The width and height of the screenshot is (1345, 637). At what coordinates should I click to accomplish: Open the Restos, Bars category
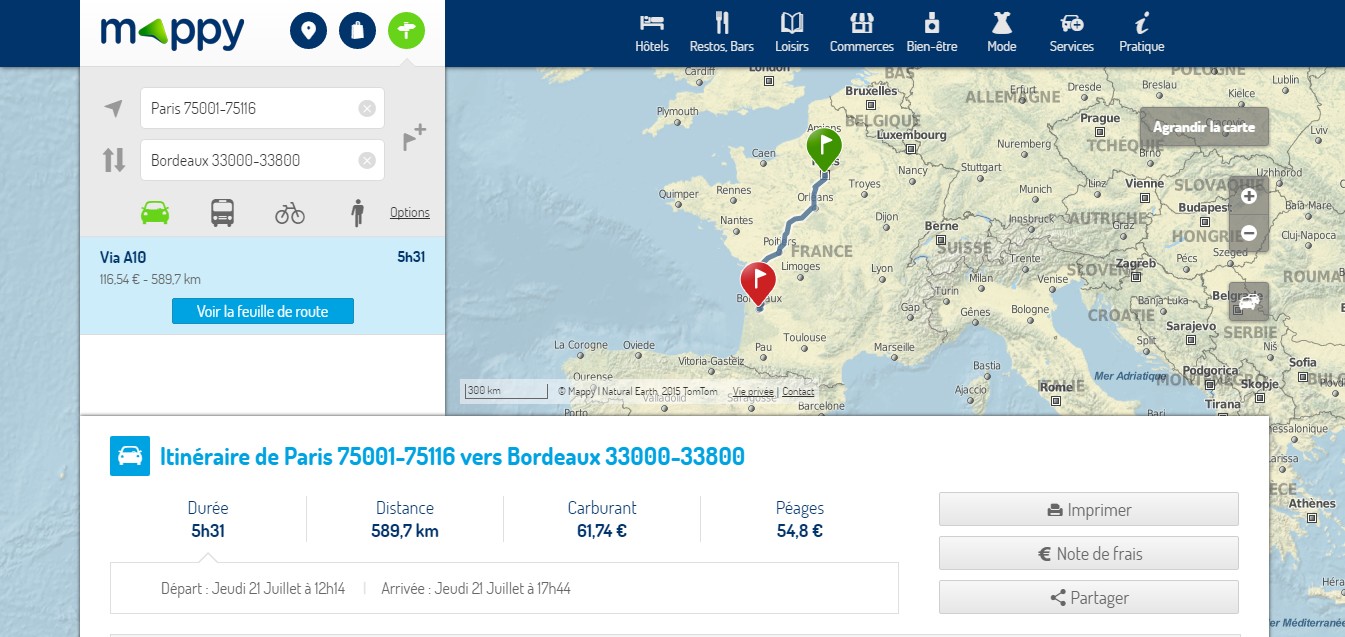pos(722,33)
